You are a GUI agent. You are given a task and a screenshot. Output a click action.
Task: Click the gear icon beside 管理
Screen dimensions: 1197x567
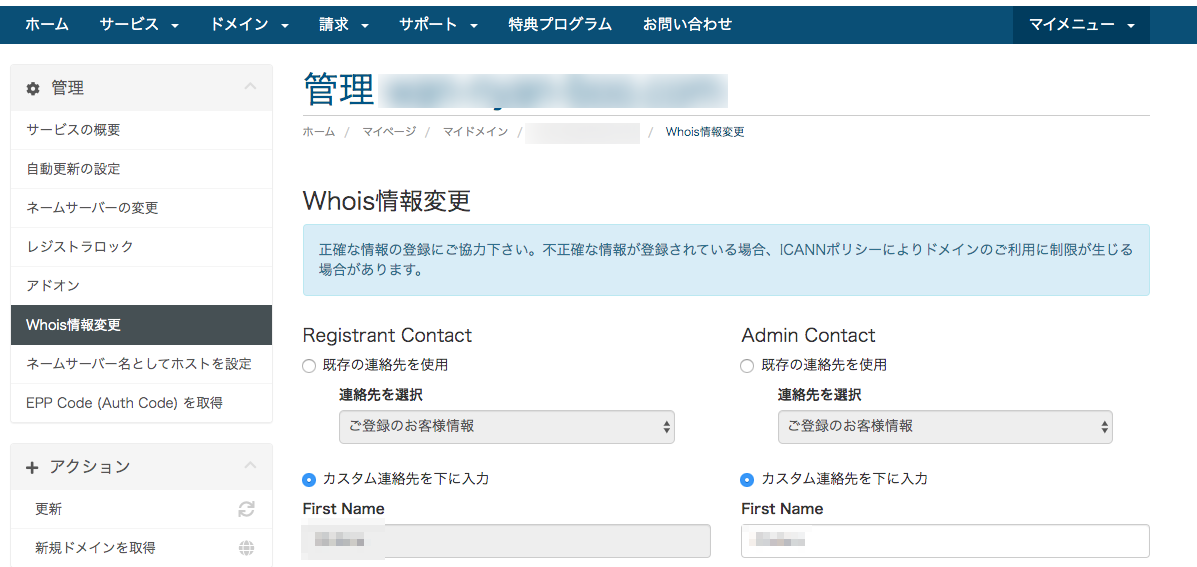33,89
